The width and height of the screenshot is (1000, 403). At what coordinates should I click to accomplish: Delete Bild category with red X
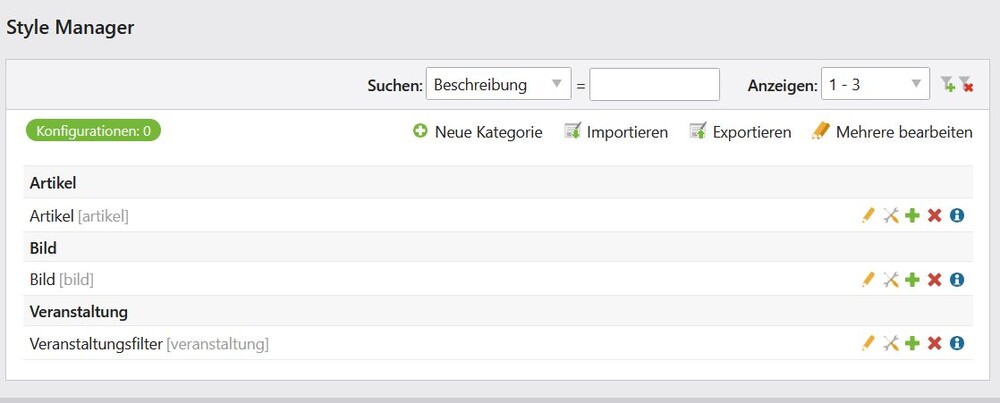click(x=934, y=279)
